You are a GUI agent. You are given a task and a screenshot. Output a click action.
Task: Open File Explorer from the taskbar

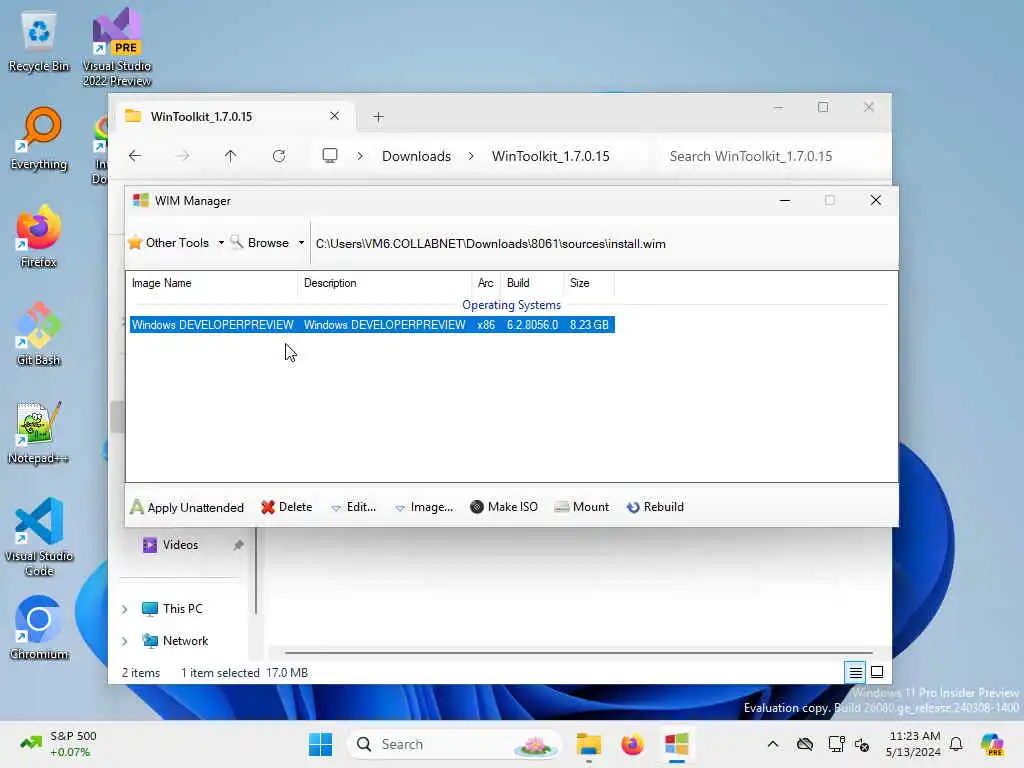(588, 744)
